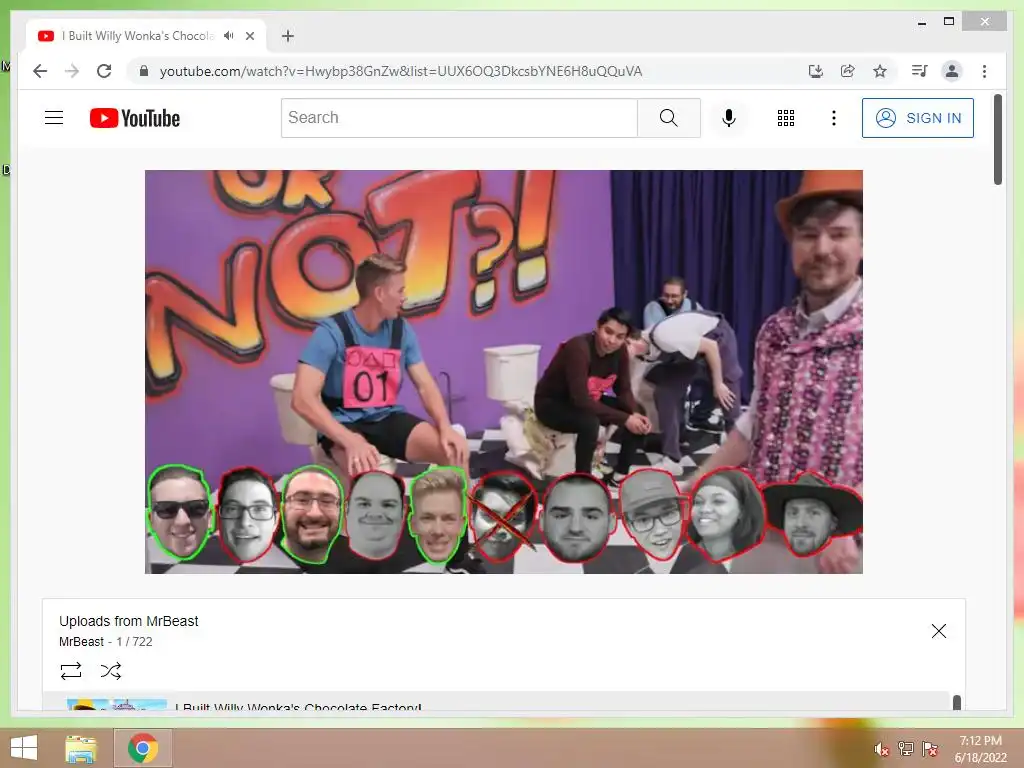Image resolution: width=1024 pixels, height=768 pixels.
Task: Open the Chrome profile avatar menu
Action: [x=952, y=71]
